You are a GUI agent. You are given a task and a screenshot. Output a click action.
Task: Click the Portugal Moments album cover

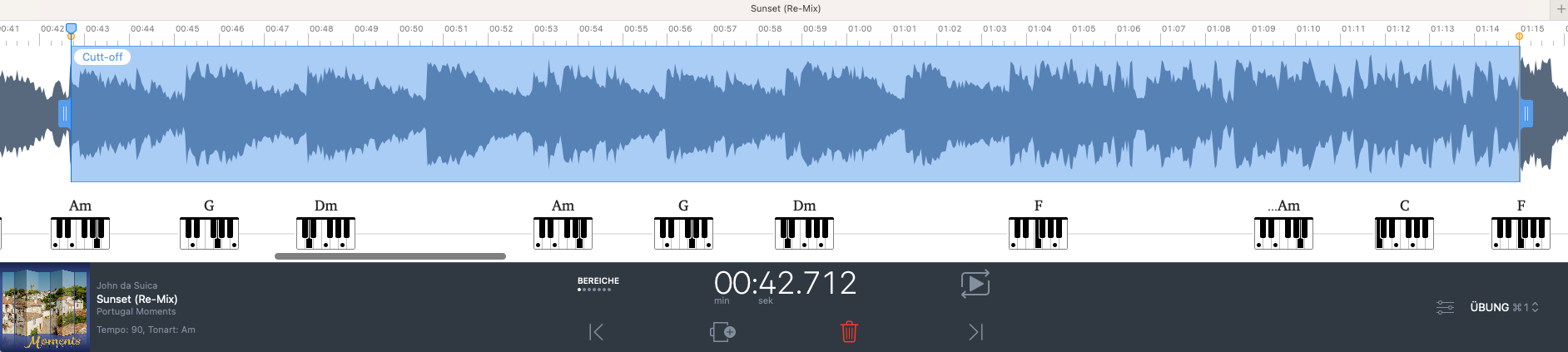click(45, 307)
